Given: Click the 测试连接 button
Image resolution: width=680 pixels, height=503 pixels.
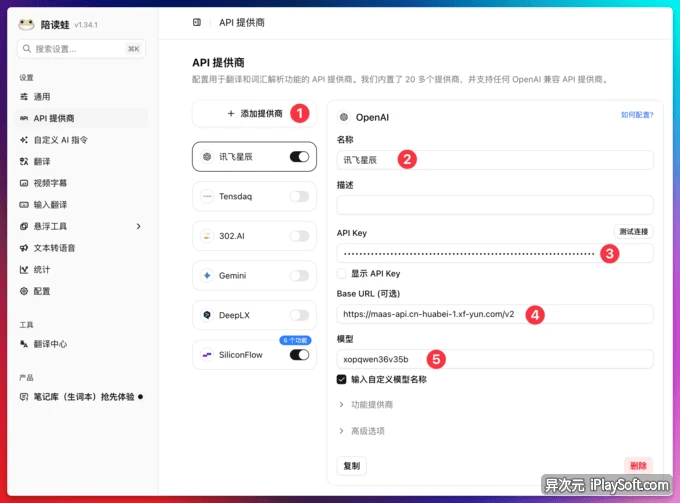Looking at the screenshot, I should (x=634, y=232).
